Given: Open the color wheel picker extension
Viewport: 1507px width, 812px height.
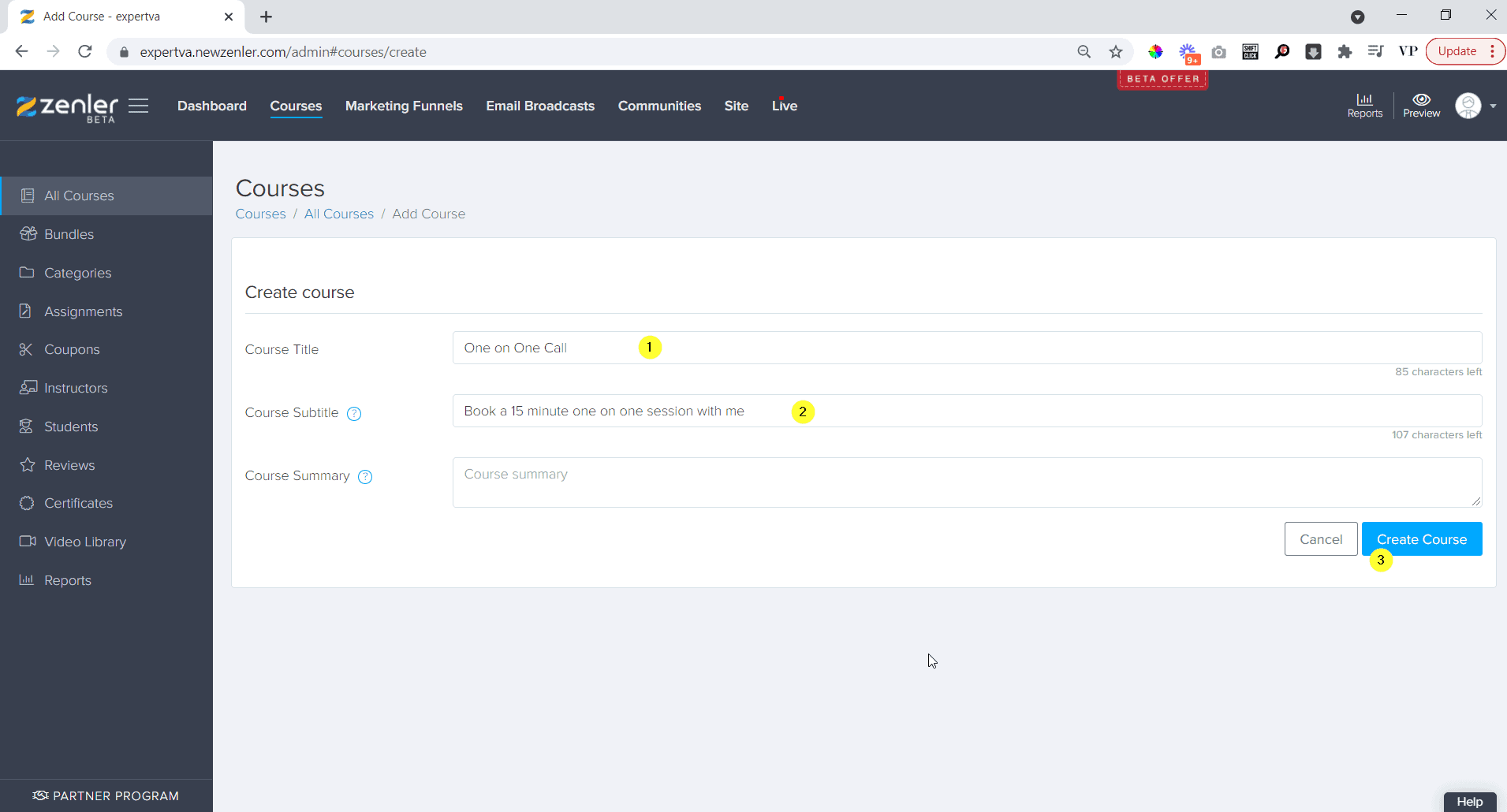Looking at the screenshot, I should coord(1156,51).
